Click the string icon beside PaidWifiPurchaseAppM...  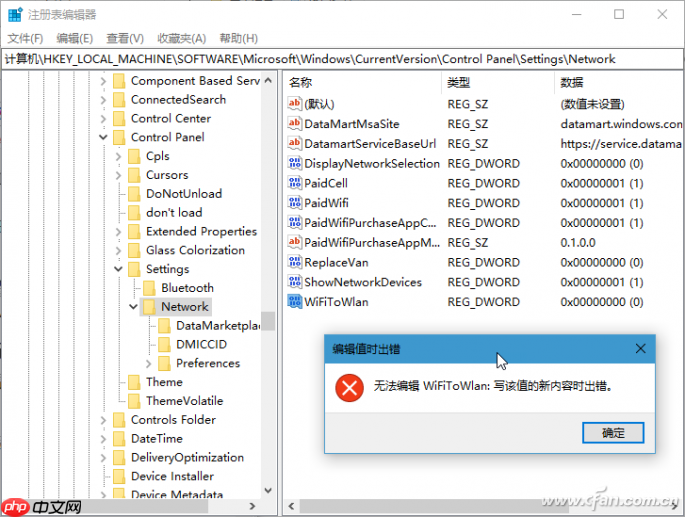click(x=294, y=242)
